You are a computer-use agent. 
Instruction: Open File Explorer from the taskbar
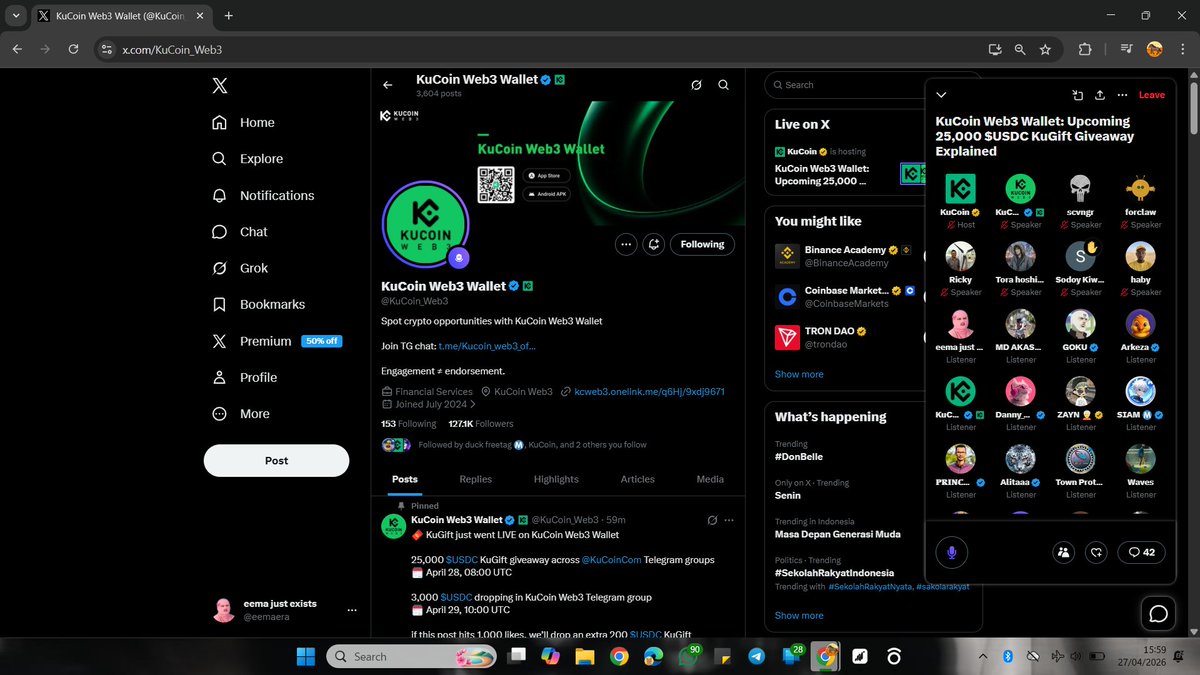click(584, 656)
